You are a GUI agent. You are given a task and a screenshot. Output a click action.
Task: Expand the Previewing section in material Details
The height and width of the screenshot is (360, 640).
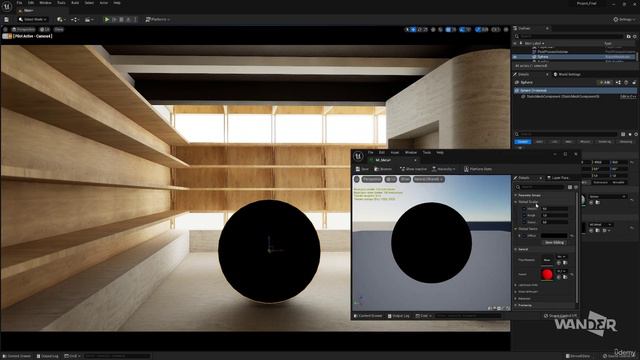[x=516, y=305]
